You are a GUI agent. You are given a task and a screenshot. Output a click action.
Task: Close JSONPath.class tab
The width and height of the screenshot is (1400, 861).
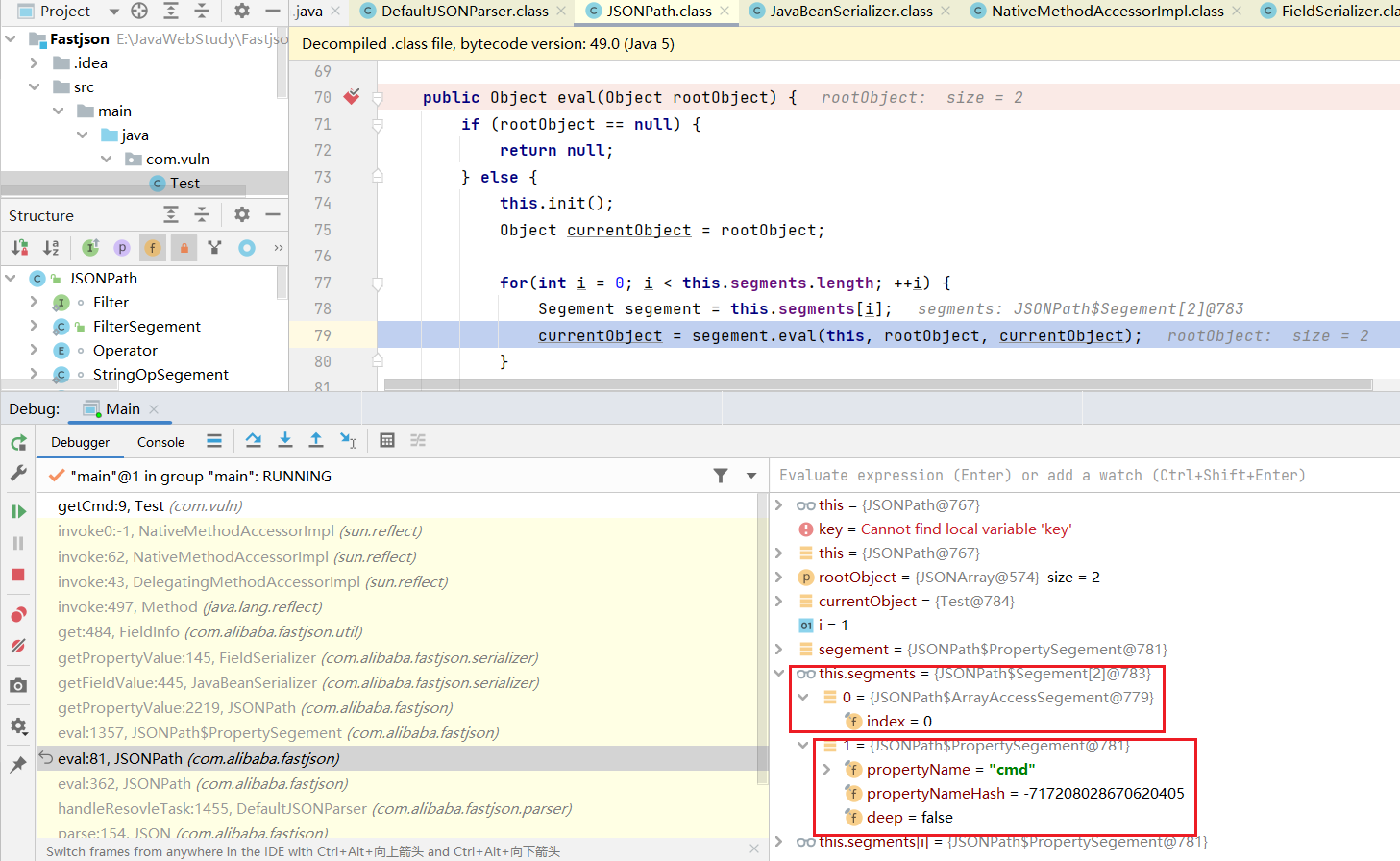tap(725, 11)
